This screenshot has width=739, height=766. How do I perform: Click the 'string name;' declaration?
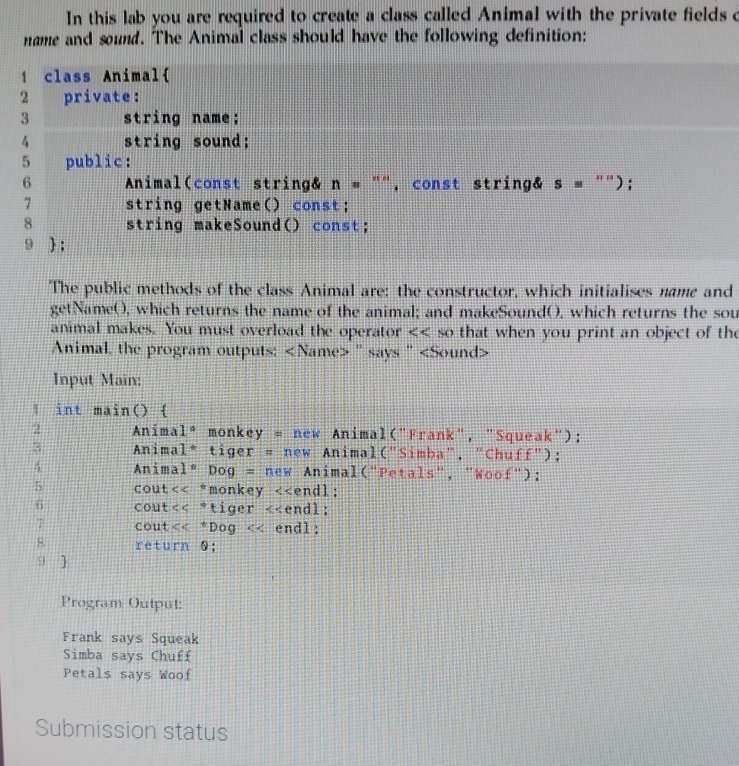coord(181,118)
